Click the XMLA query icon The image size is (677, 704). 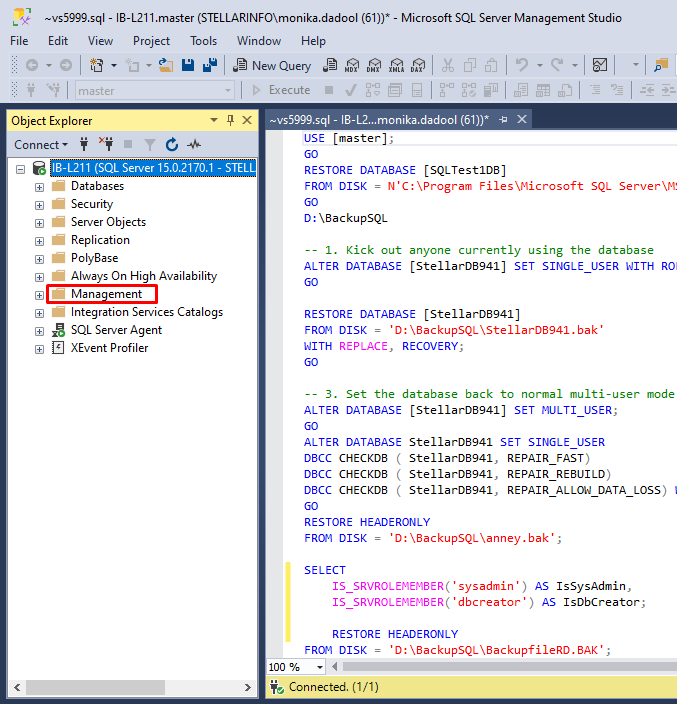tap(396, 66)
